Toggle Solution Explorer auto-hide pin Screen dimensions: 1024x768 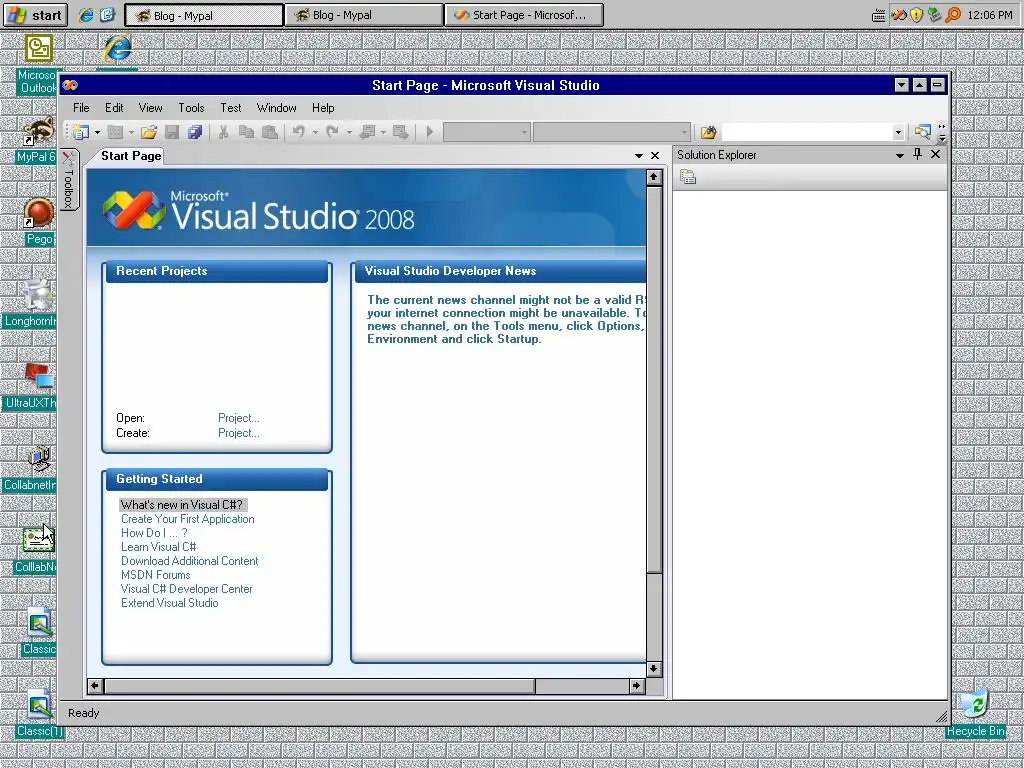(918, 154)
